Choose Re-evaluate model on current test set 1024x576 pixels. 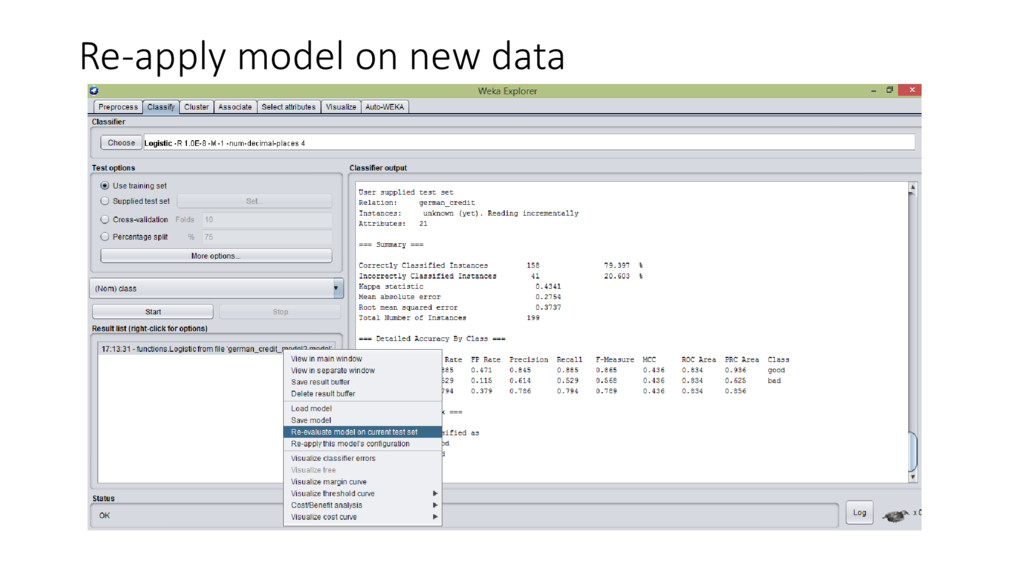coord(355,432)
